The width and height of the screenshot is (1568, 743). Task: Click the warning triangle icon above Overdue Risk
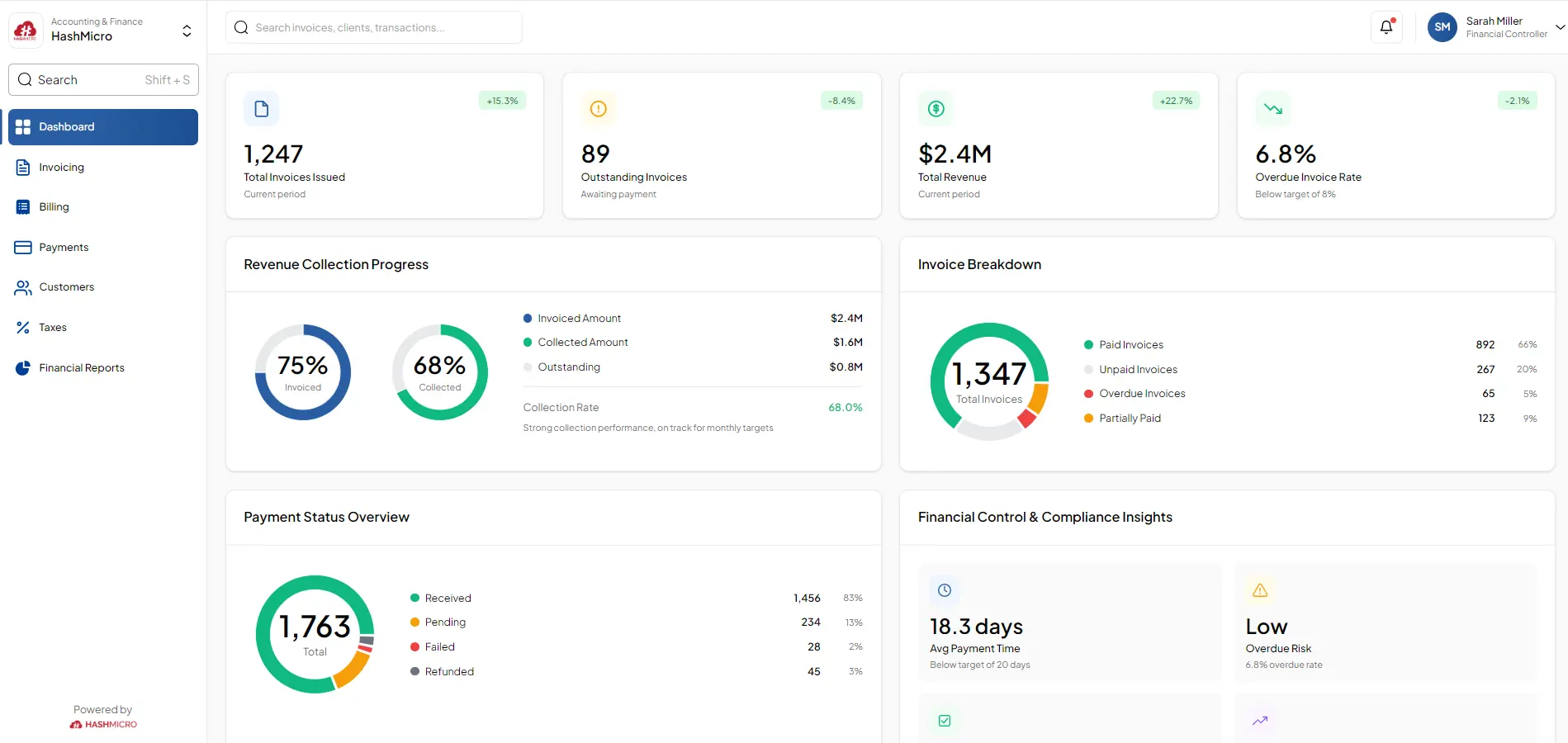click(1260, 590)
